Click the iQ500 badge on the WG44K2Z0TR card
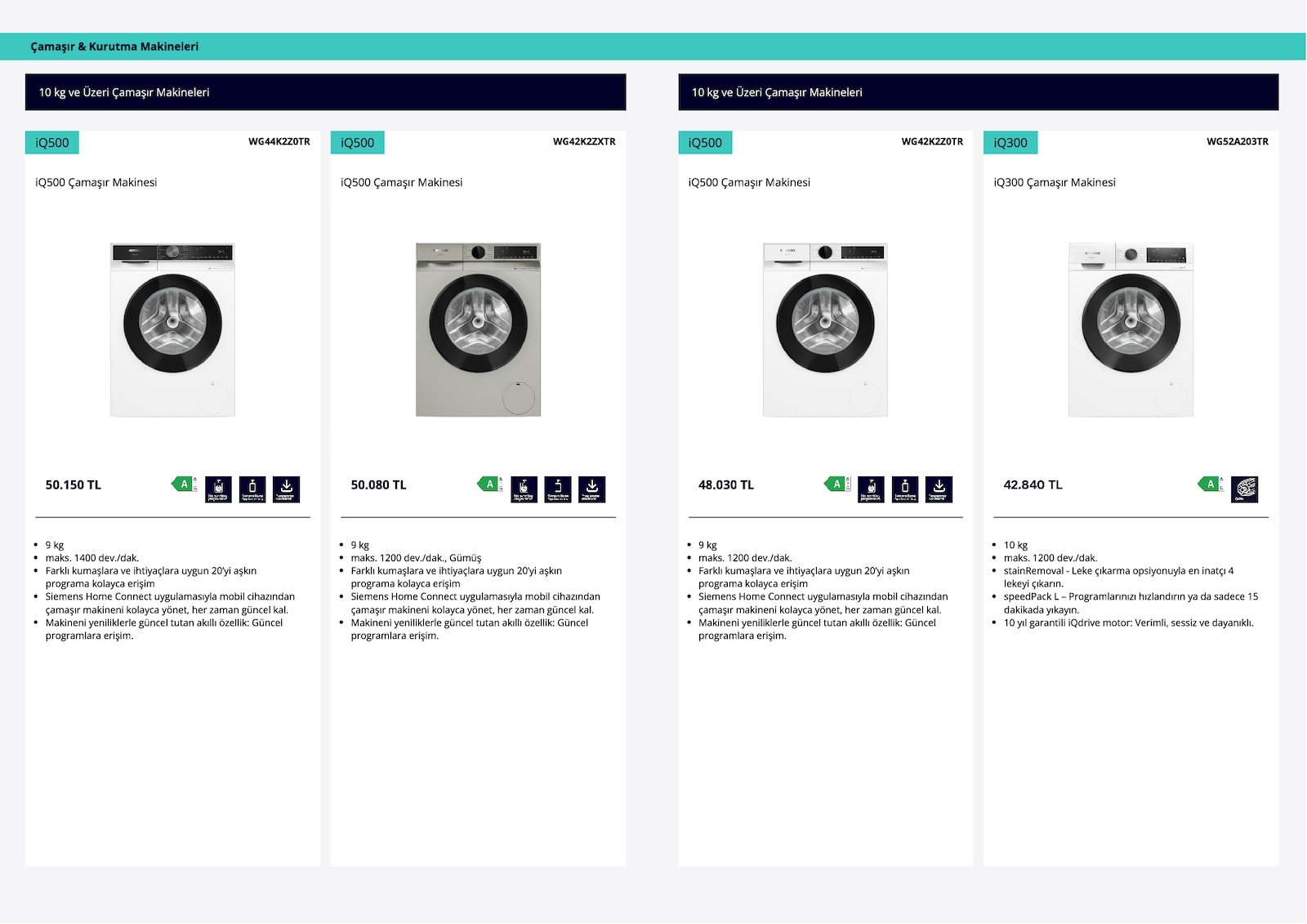Image resolution: width=1307 pixels, height=924 pixels. (x=52, y=142)
